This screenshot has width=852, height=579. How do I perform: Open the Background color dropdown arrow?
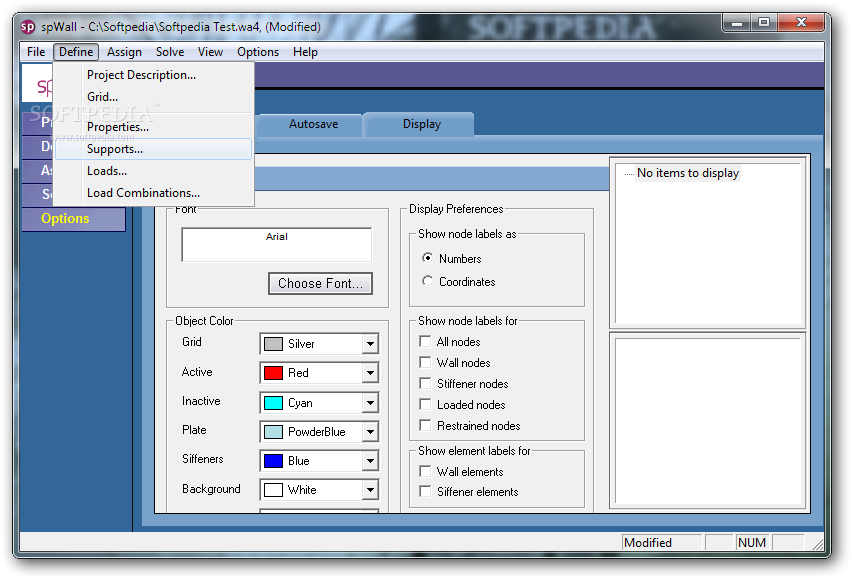pyautogui.click(x=370, y=490)
